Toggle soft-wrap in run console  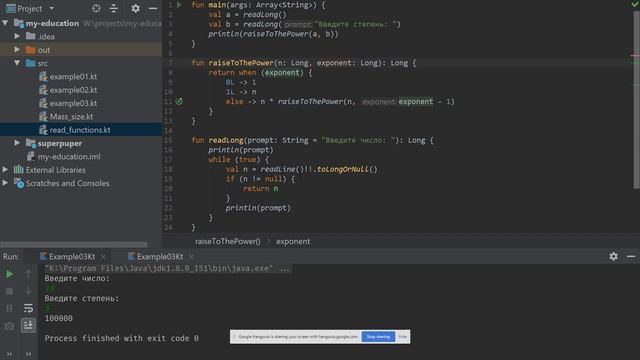pyautogui.click(x=28, y=308)
